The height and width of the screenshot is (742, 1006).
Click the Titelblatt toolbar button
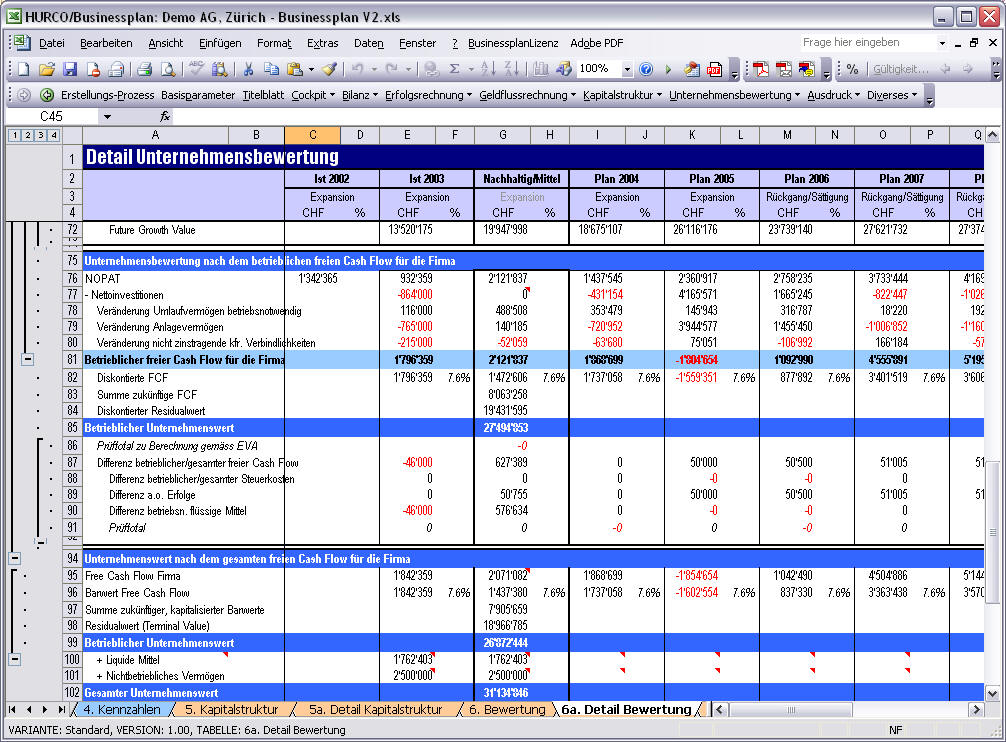[x=263, y=96]
